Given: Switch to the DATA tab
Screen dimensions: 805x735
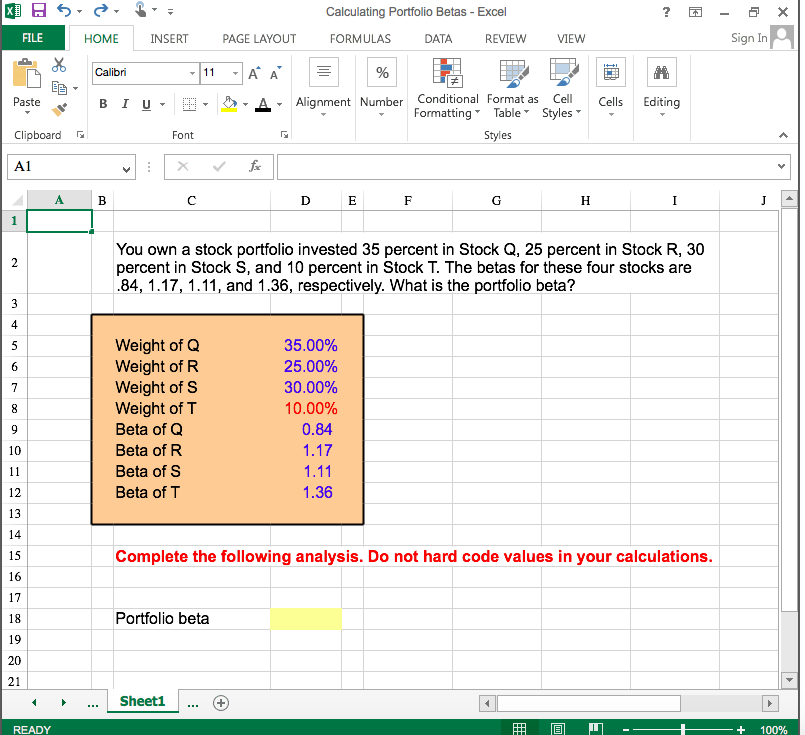Looking at the screenshot, I should (438, 39).
